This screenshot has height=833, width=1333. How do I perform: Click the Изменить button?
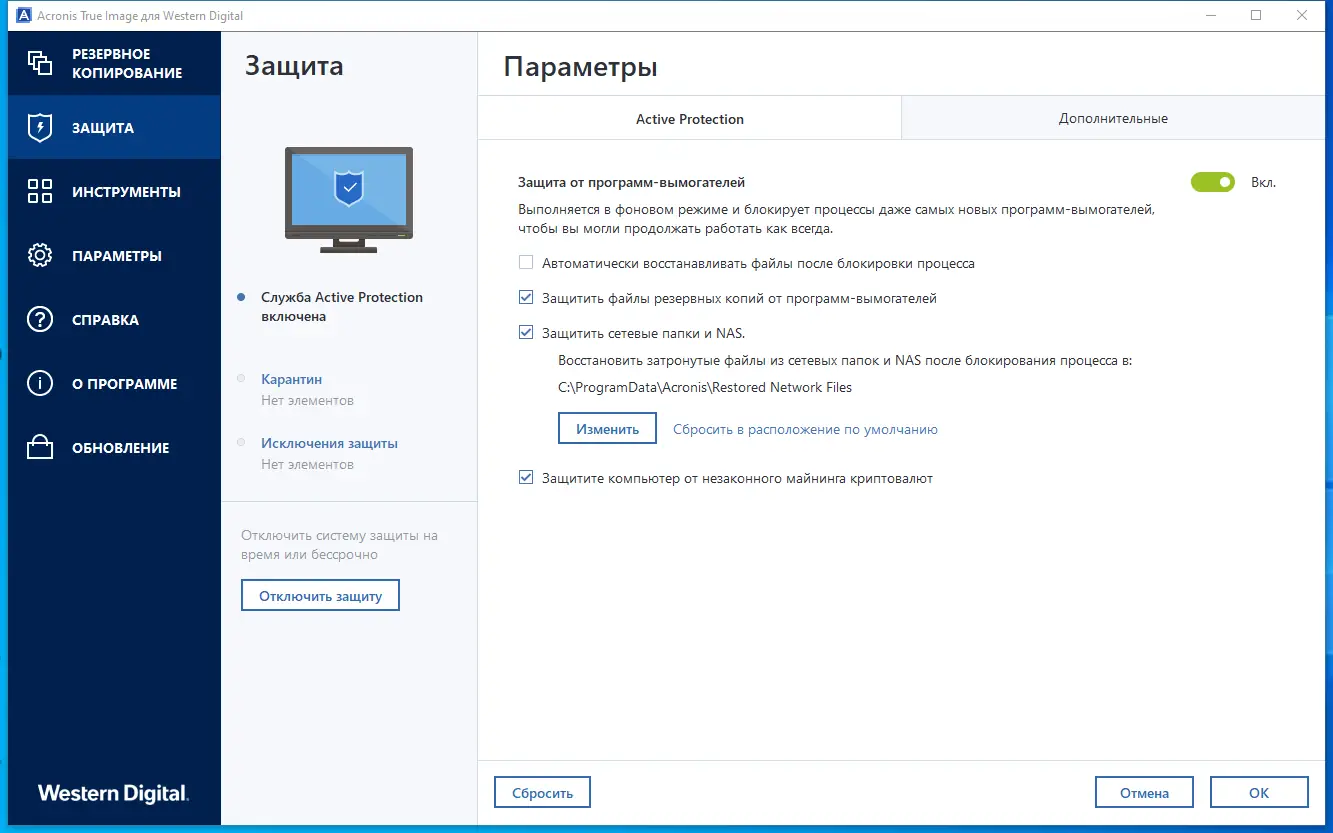(x=606, y=428)
